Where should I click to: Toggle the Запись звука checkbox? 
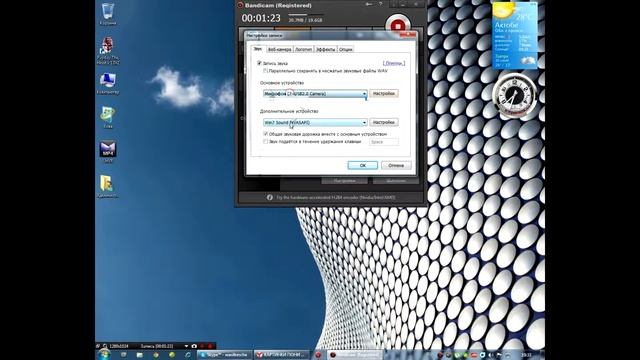[259, 63]
